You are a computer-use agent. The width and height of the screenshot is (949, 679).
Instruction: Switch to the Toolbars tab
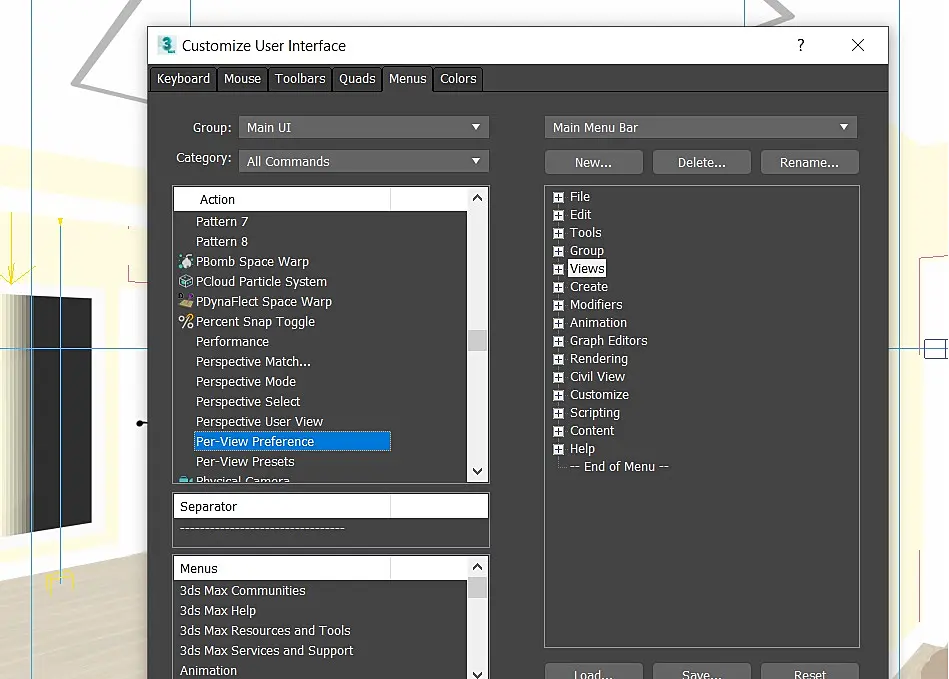pos(300,79)
